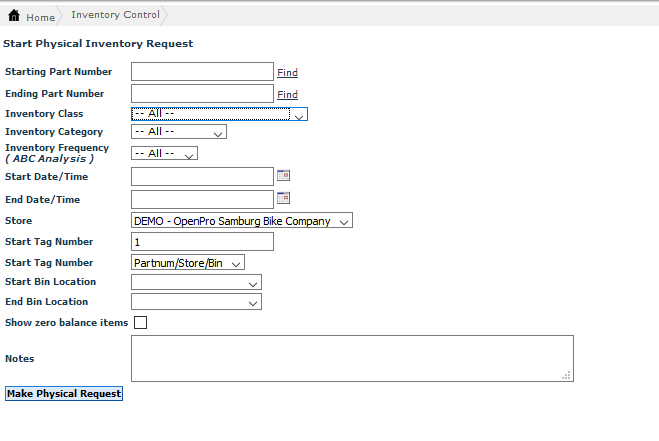Click Find link for Starting Part Number
659x441 pixels.
click(287, 73)
